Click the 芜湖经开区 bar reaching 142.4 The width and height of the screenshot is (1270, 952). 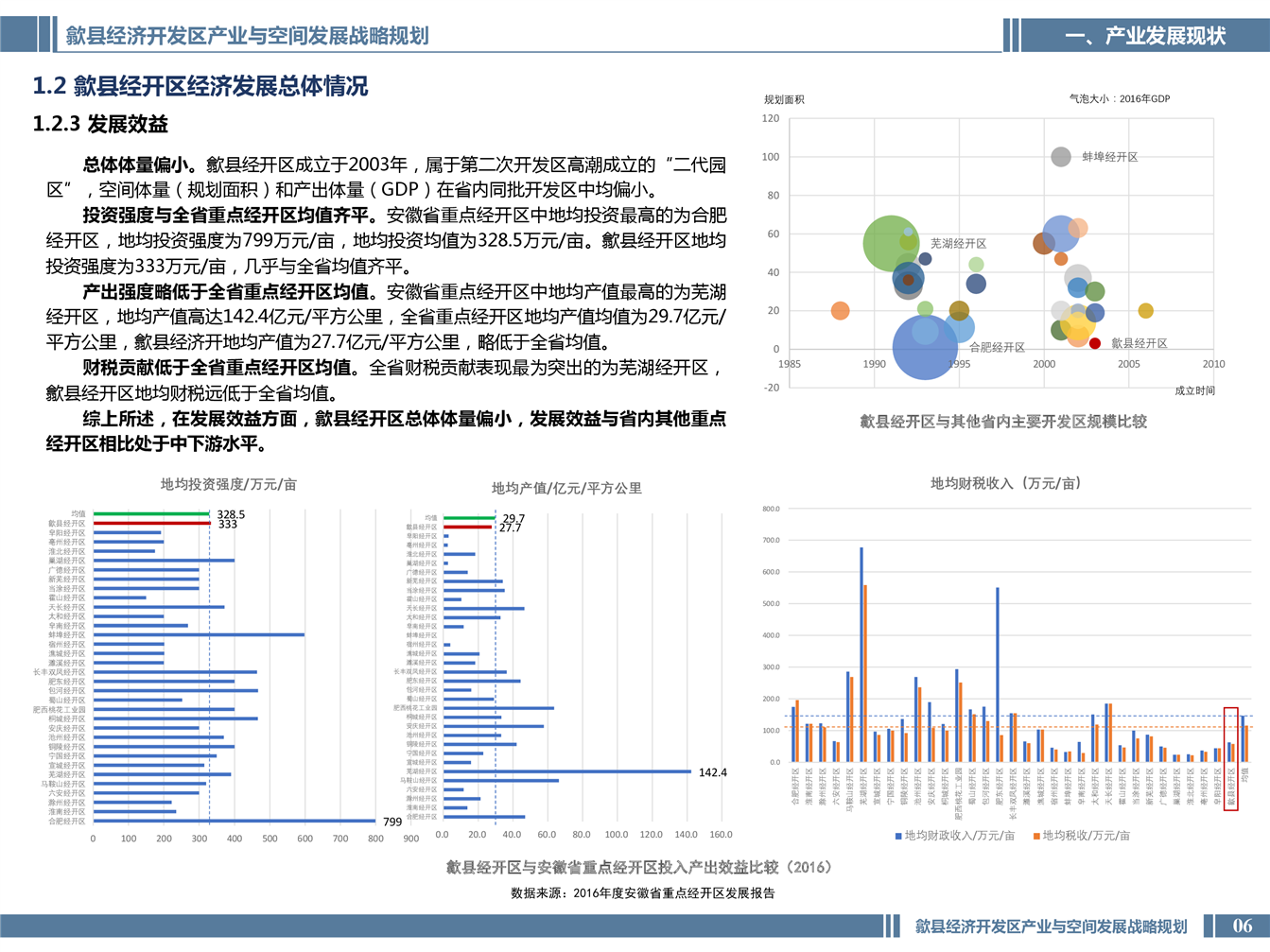click(567, 771)
